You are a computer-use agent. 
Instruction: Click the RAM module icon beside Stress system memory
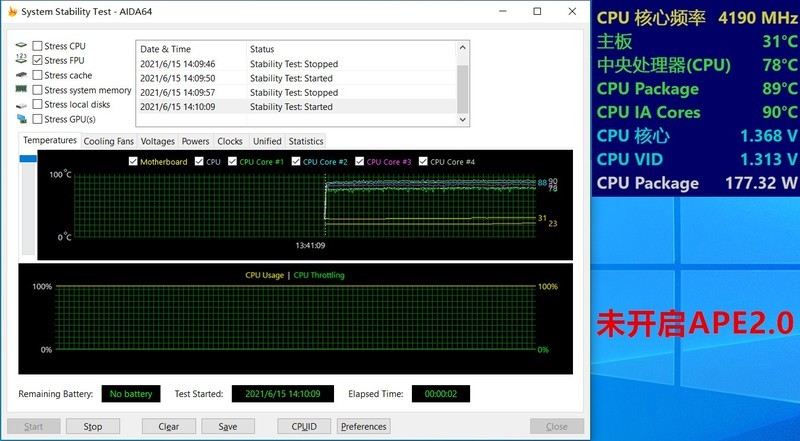(x=21, y=89)
